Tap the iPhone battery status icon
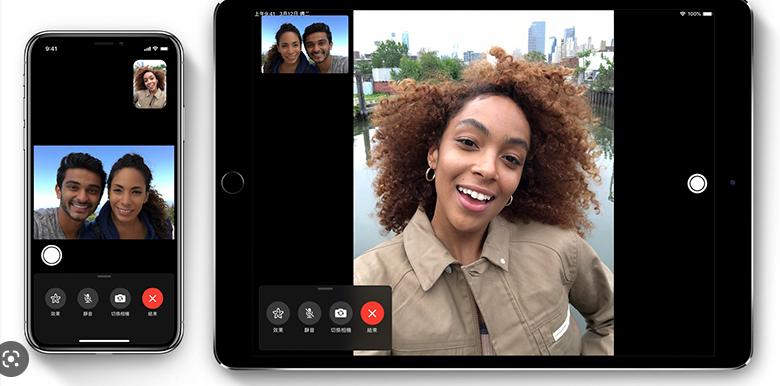 click(164, 49)
